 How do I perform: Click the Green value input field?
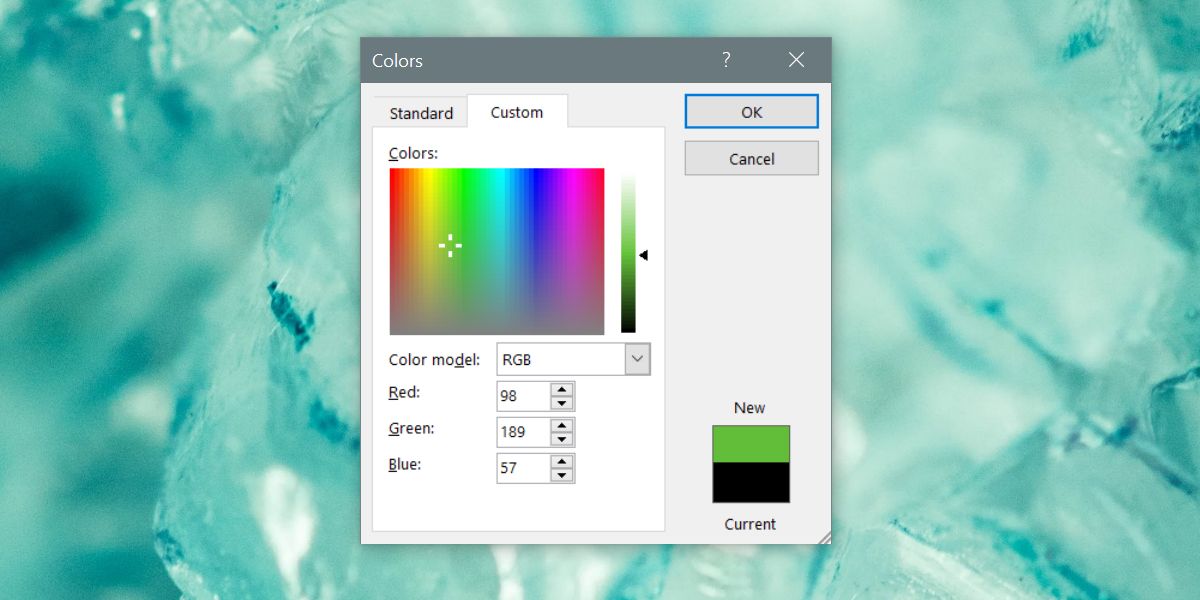coord(522,432)
